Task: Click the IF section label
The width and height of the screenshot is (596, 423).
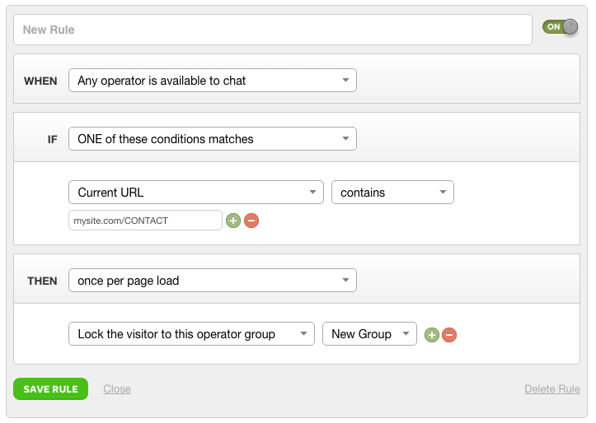Action: 52,139
